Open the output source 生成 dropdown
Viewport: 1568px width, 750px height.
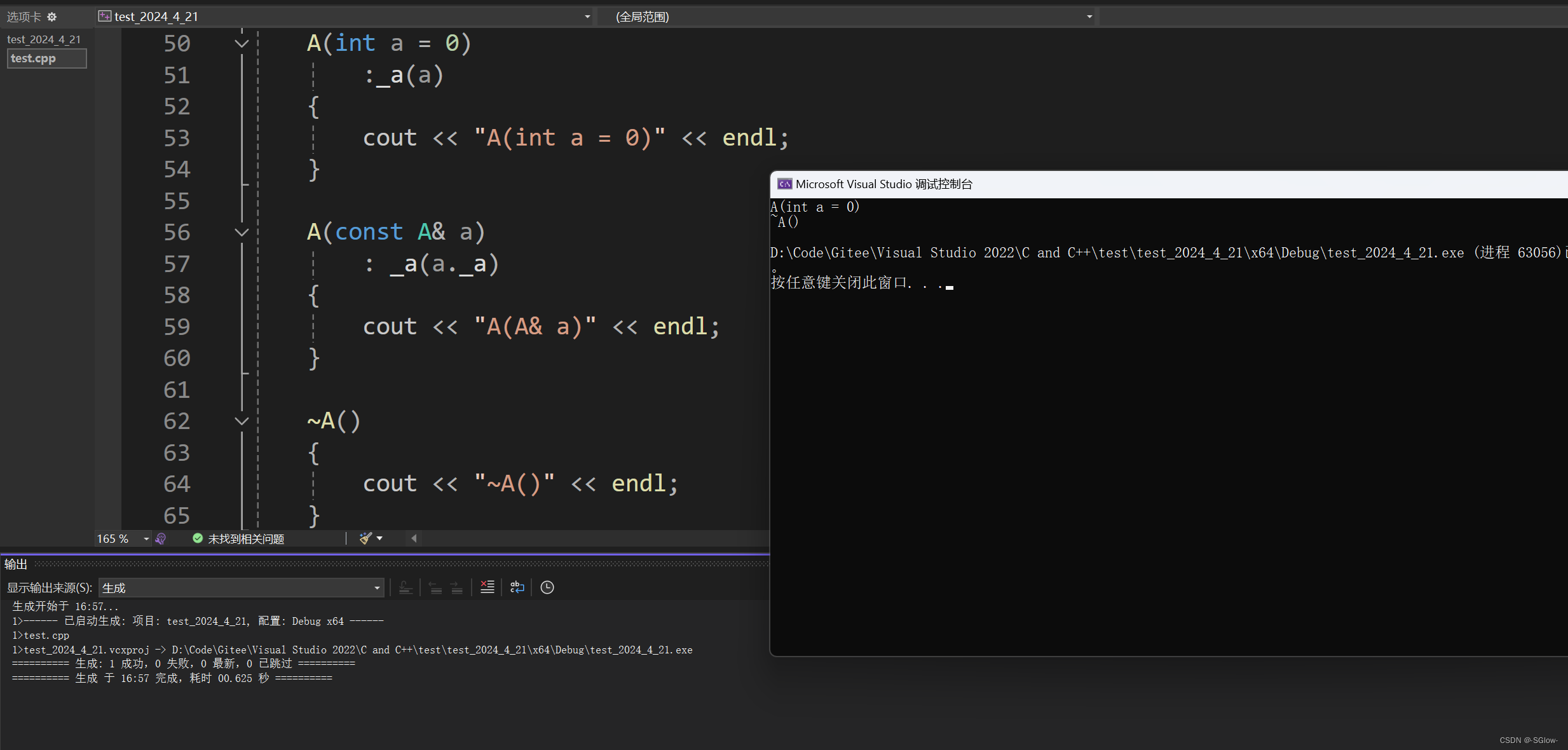377,588
